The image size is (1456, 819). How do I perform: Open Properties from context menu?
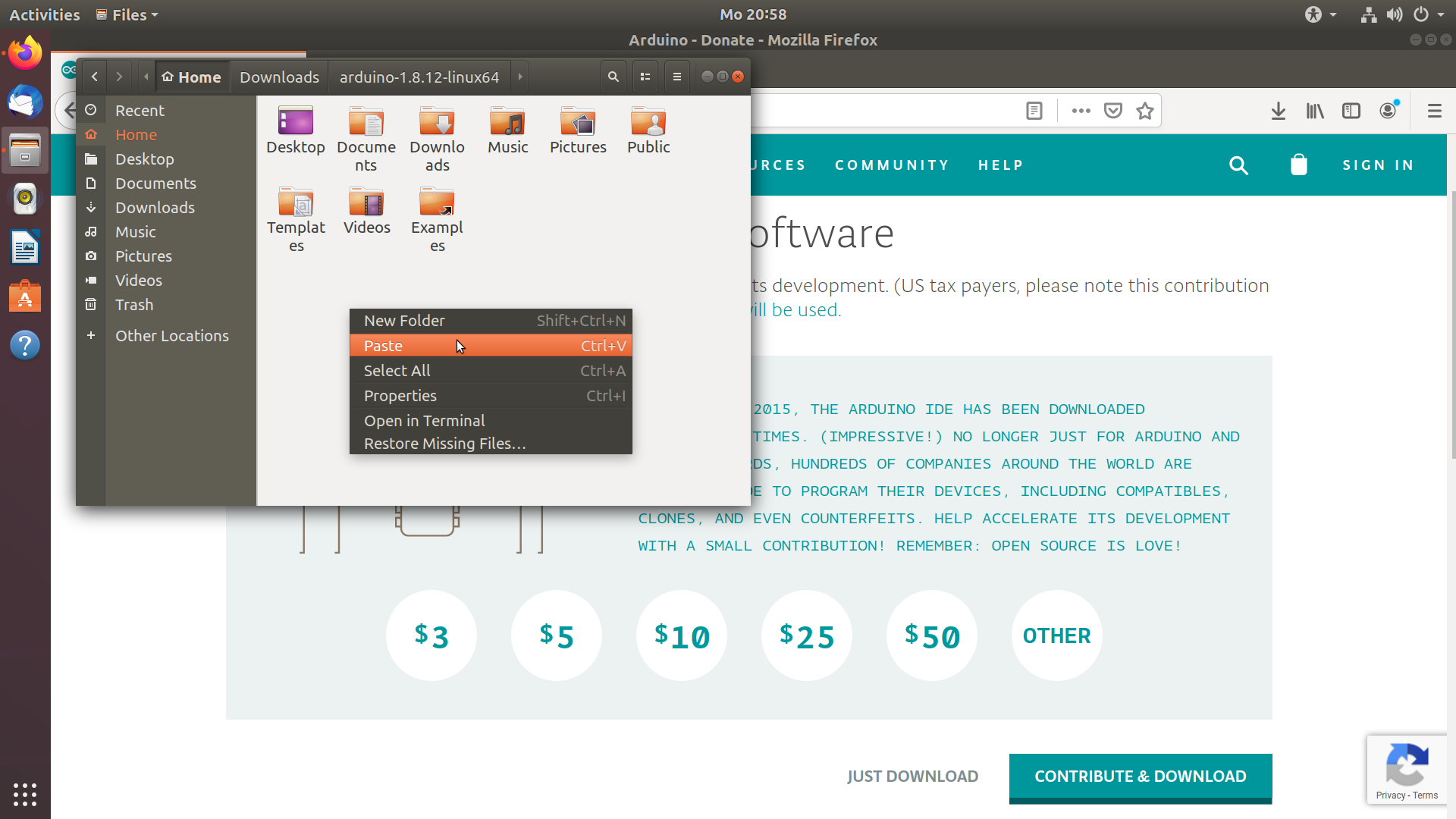tap(491, 396)
